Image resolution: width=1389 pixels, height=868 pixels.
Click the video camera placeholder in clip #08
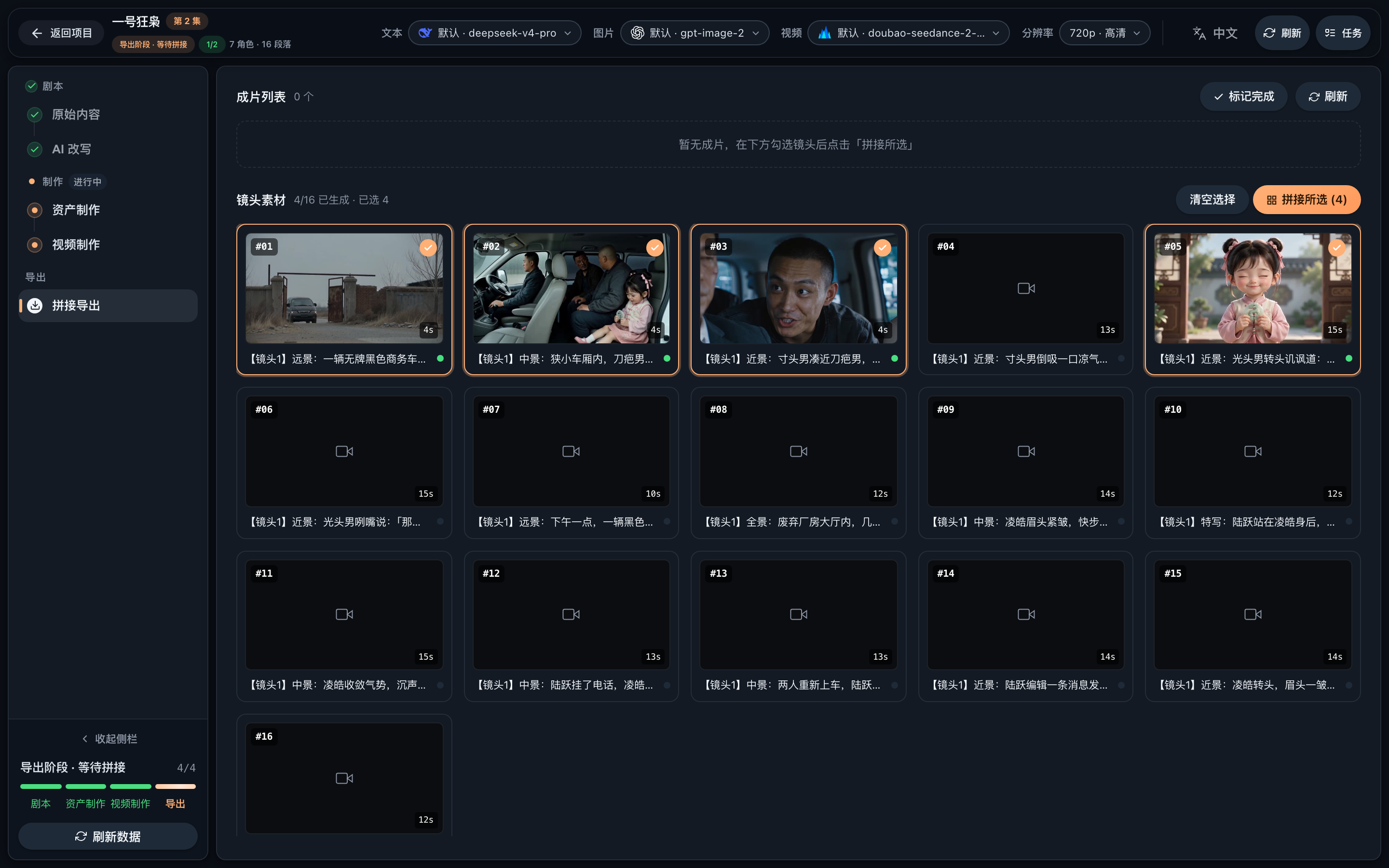pos(798,451)
